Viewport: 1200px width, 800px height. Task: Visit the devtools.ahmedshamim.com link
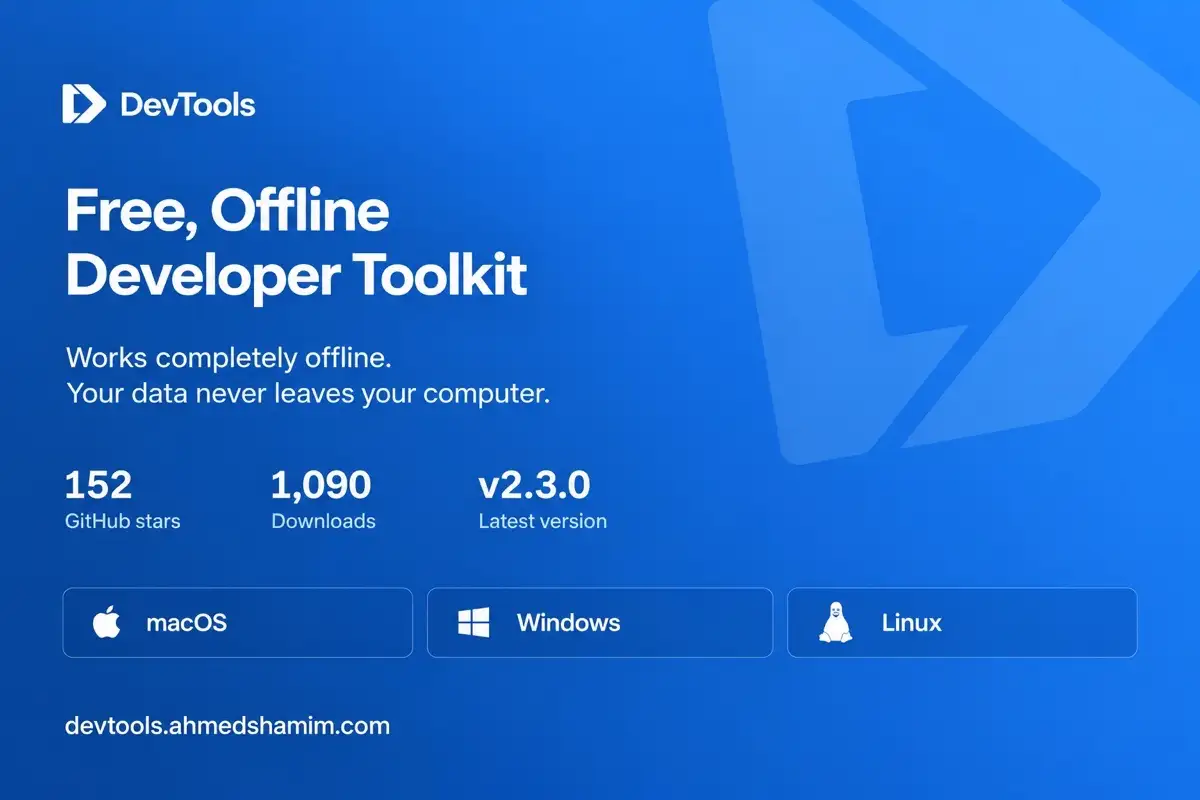pos(228,725)
